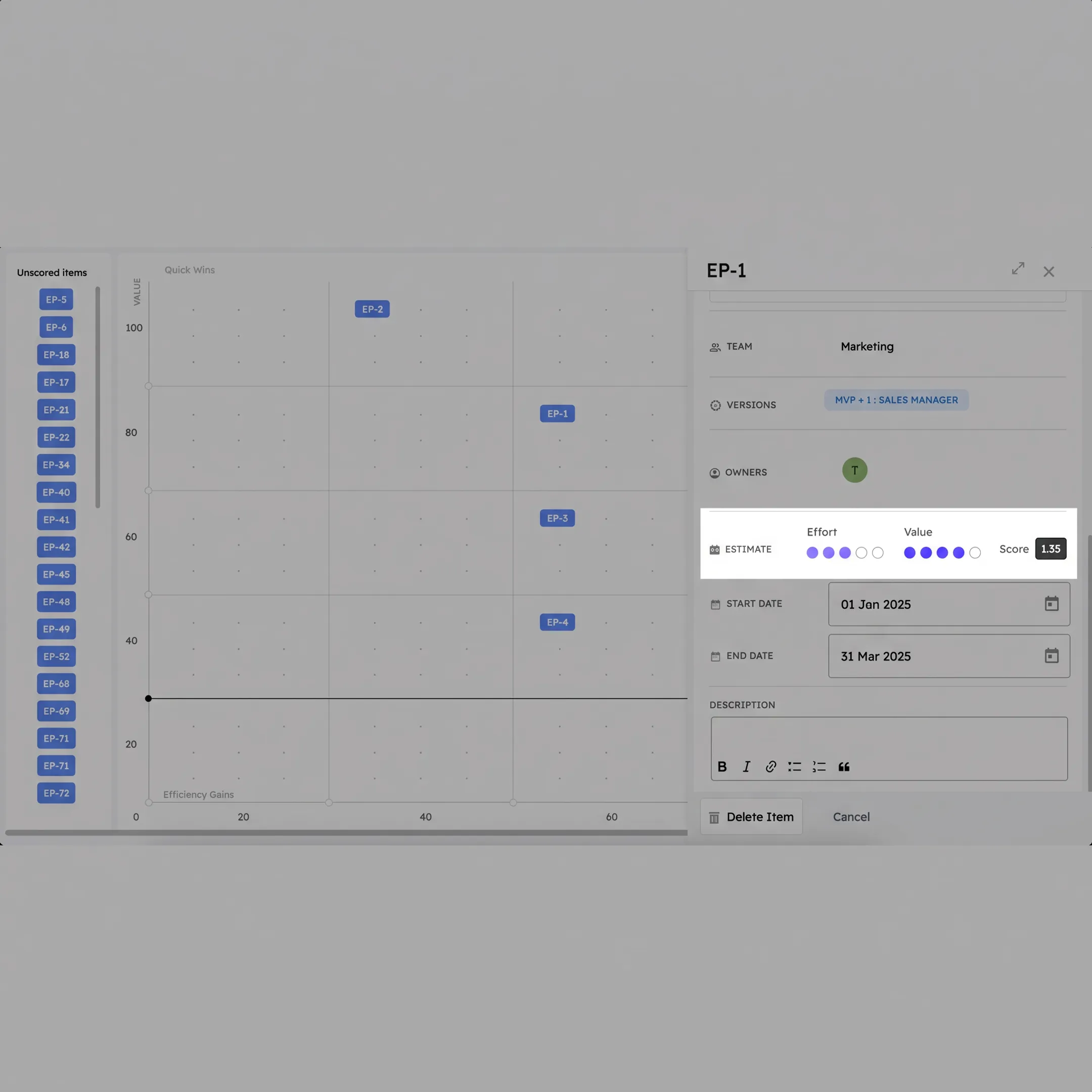Toggle italic in the description editor

[x=746, y=766]
